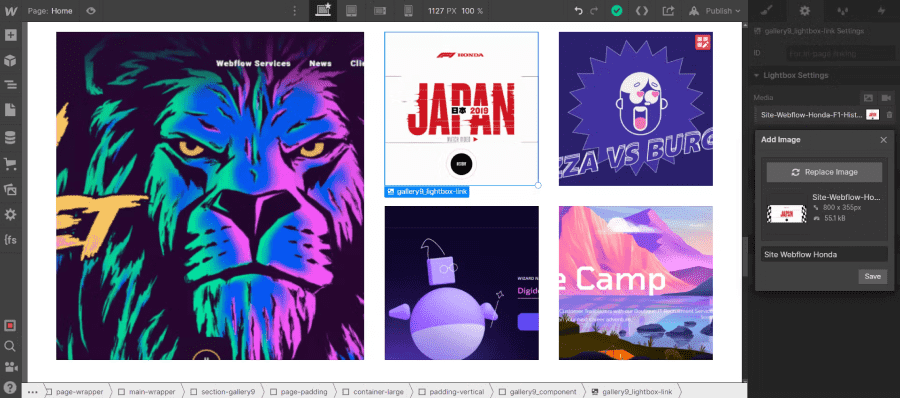
Task: Click the 100 % zoom value
Action: [472, 11]
